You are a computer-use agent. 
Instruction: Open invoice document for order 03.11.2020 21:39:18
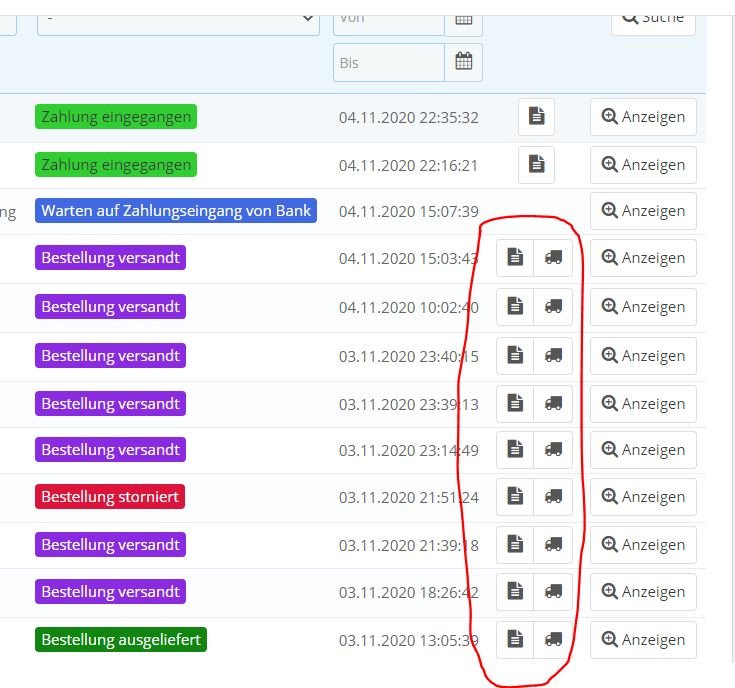point(515,545)
